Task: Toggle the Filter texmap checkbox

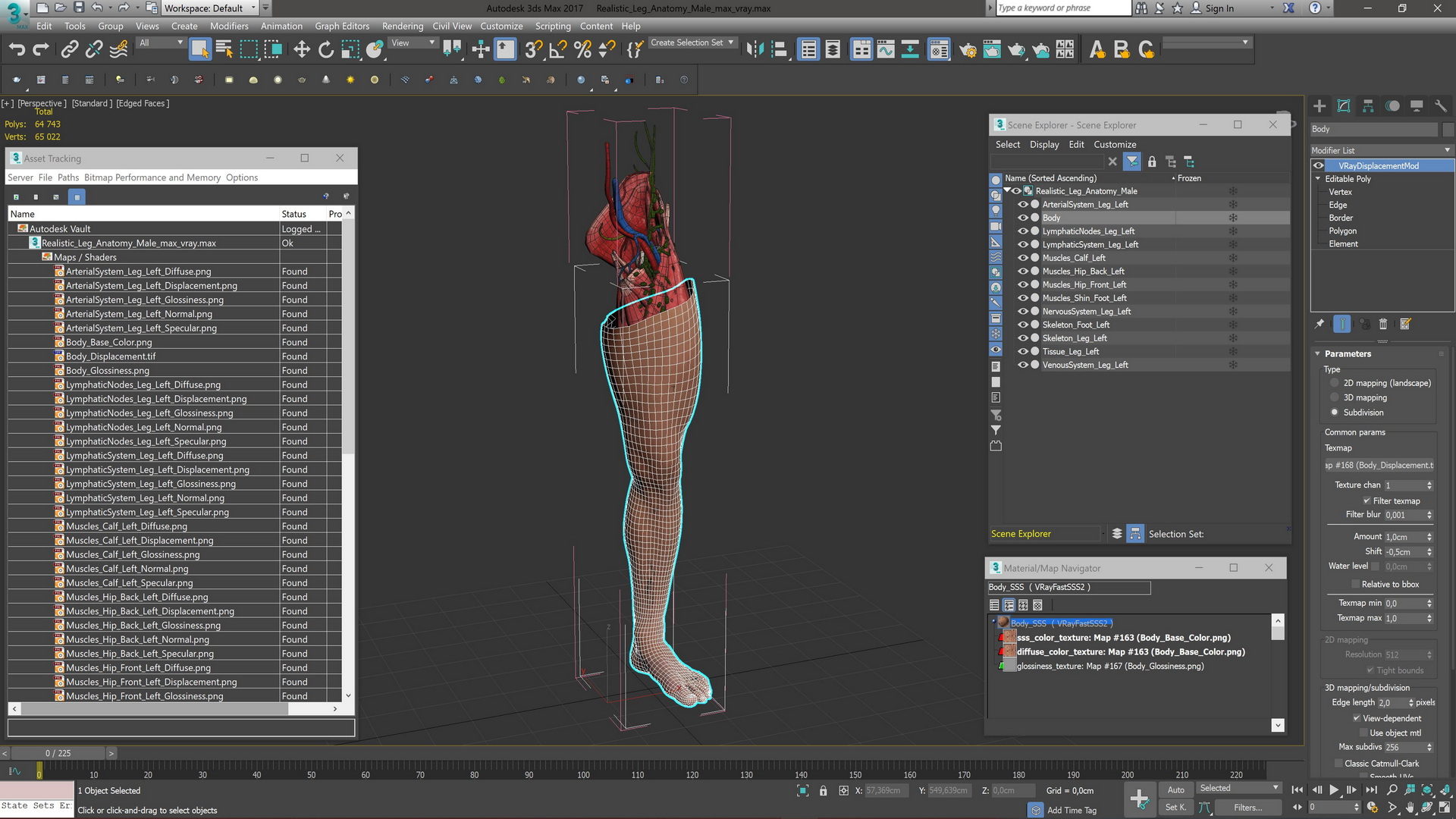Action: pyautogui.click(x=1367, y=501)
